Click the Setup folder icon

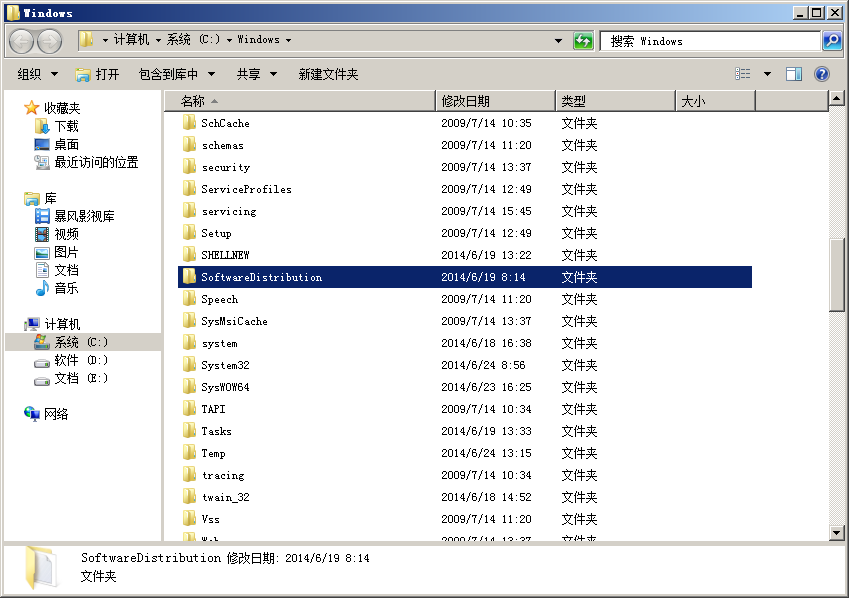tap(189, 233)
